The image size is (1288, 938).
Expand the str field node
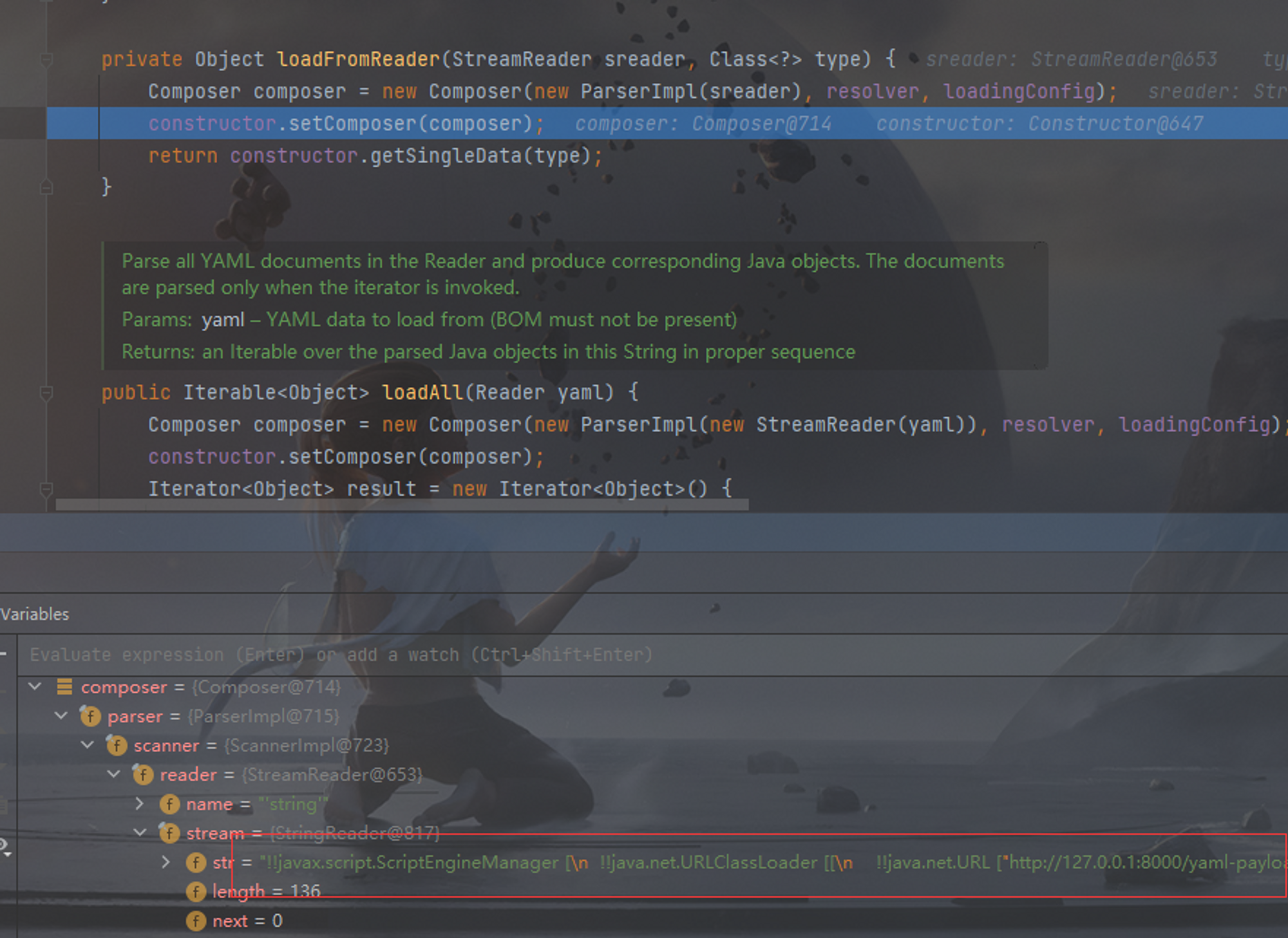point(166,862)
